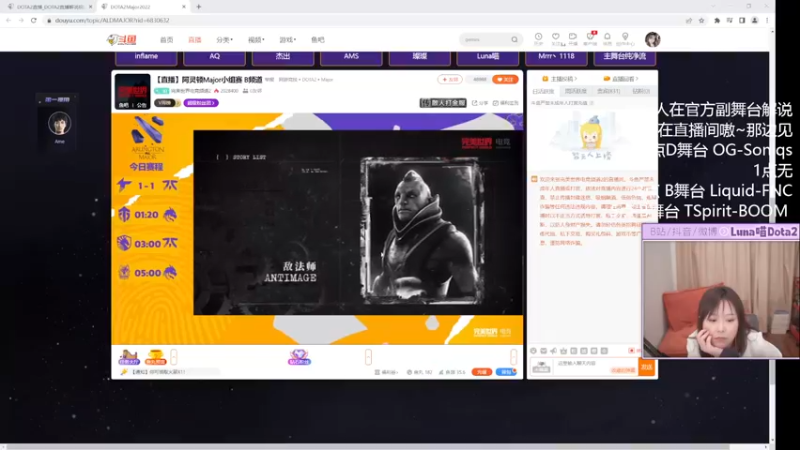Switch to the 主舞台纯净流 tab

click(624, 57)
